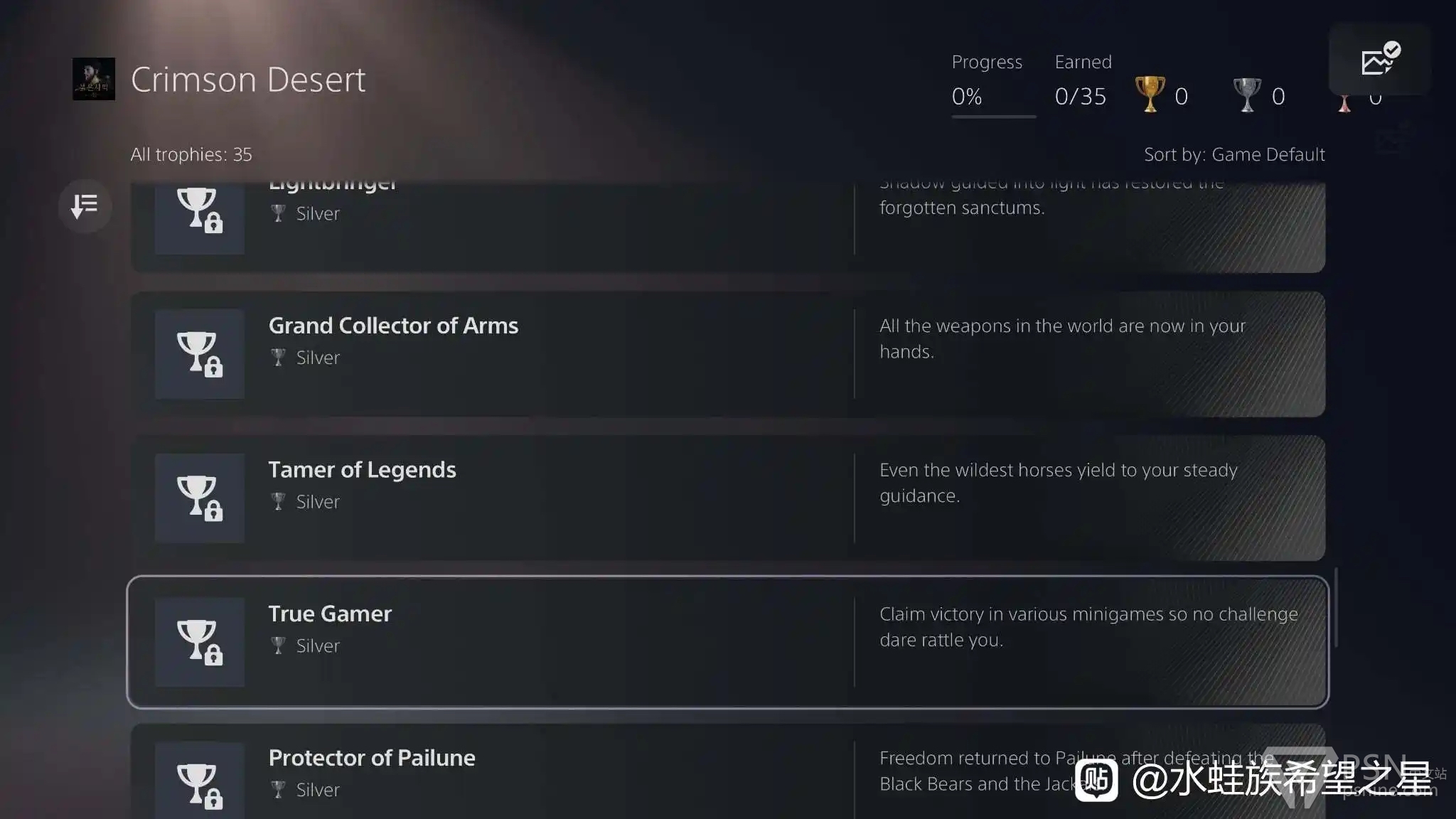Click the 0% progress bar
This screenshot has width=1456, height=819.
click(x=993, y=116)
